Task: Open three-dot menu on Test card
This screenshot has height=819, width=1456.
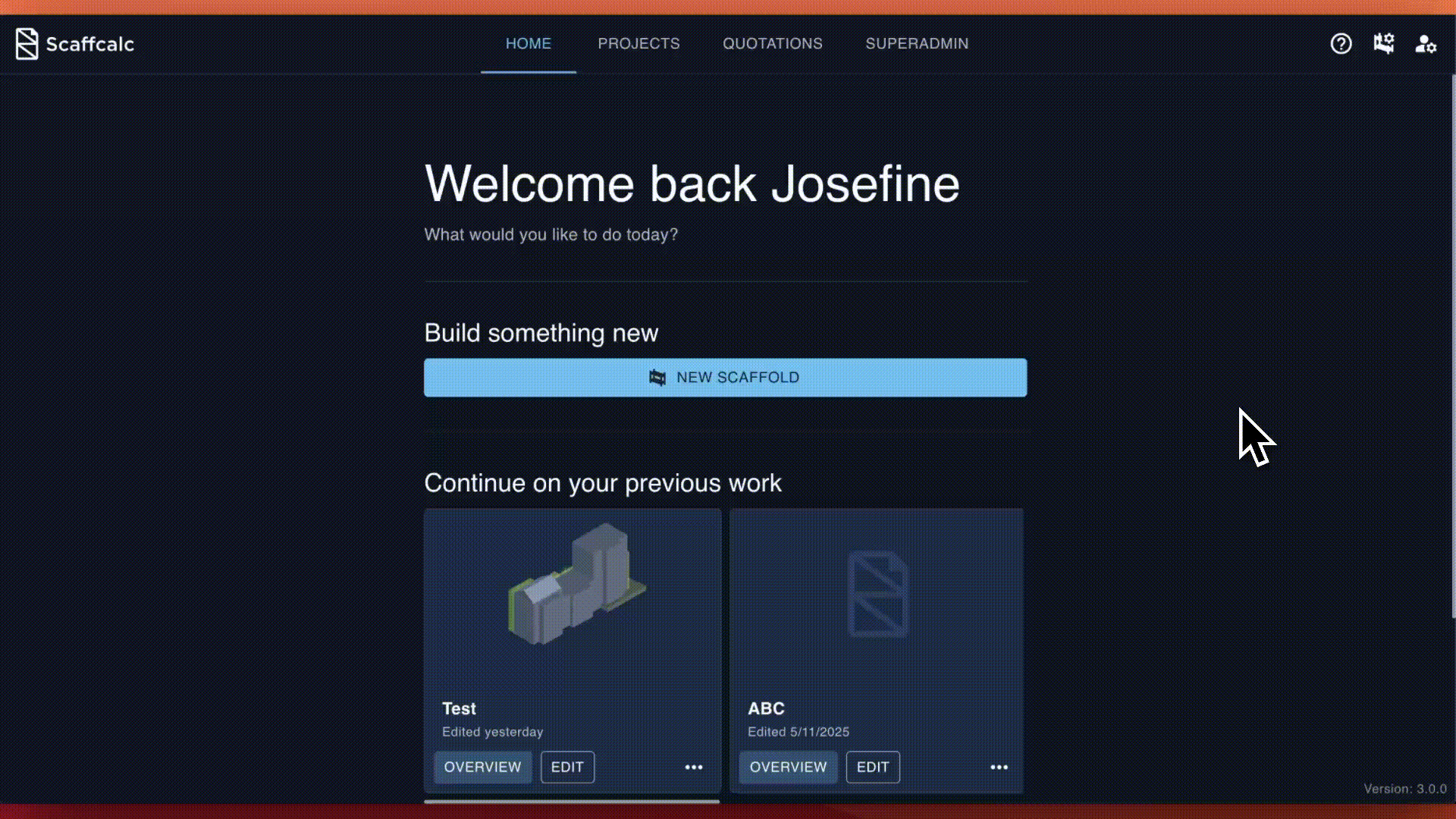Action: pyautogui.click(x=693, y=767)
